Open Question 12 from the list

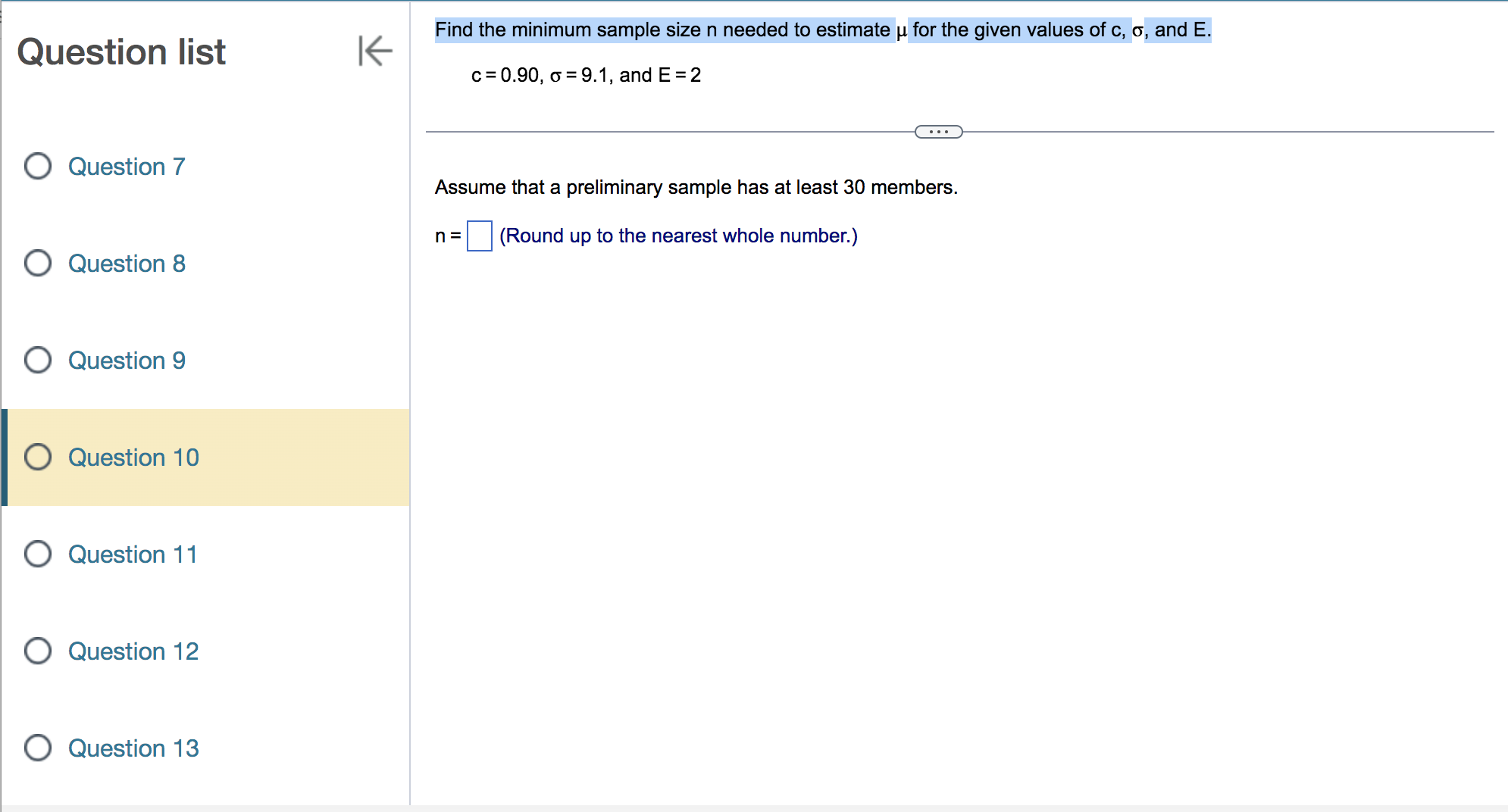pos(133,651)
